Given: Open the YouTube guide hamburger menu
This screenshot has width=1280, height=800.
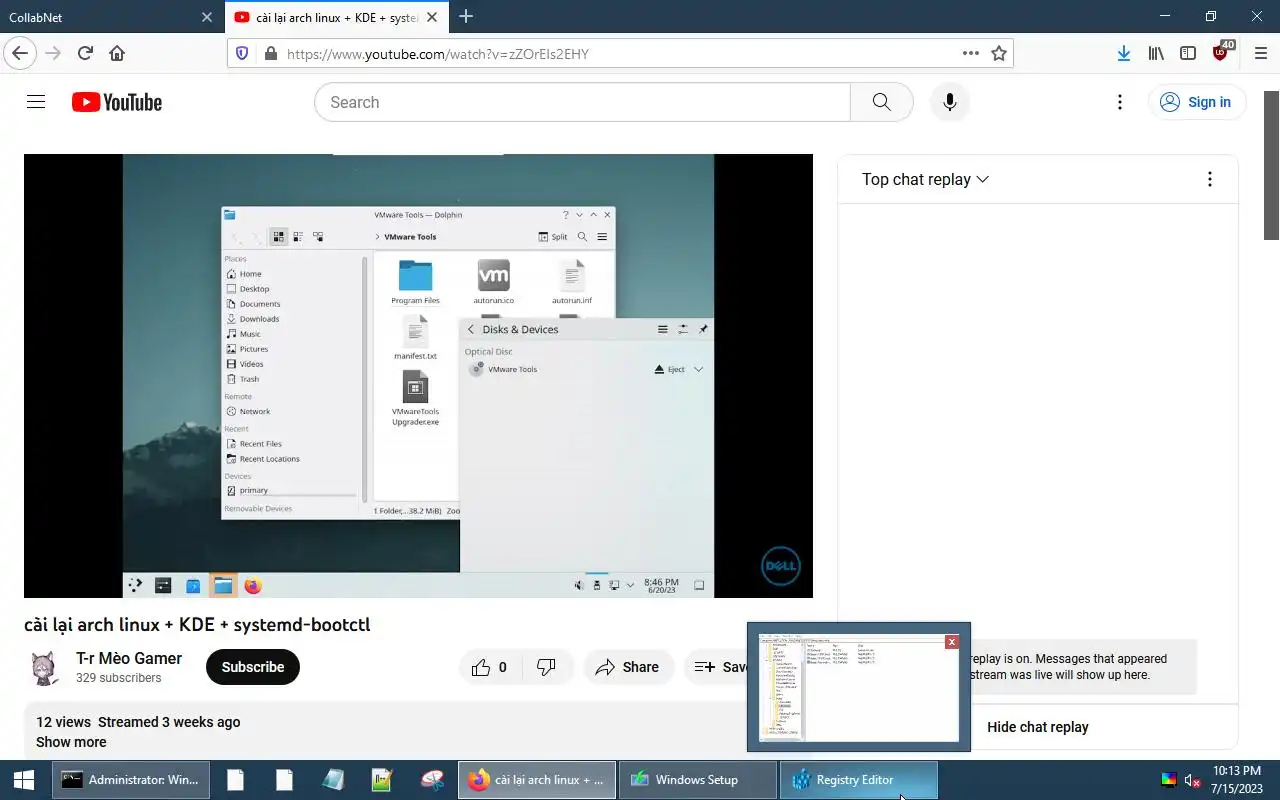Looking at the screenshot, I should (36, 102).
